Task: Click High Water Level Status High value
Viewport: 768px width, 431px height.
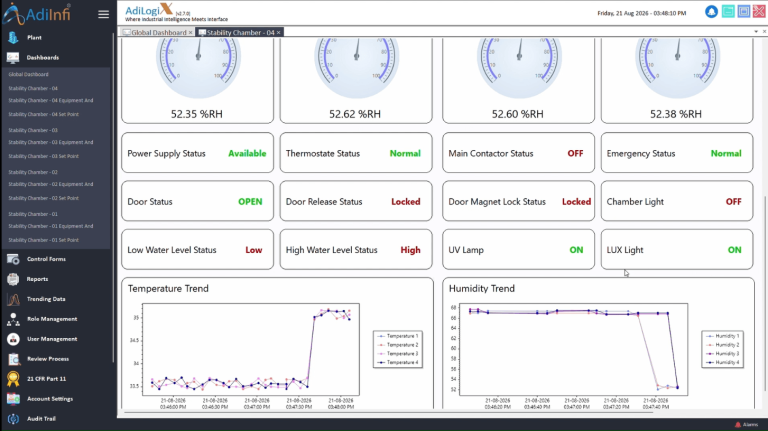Action: (x=410, y=250)
